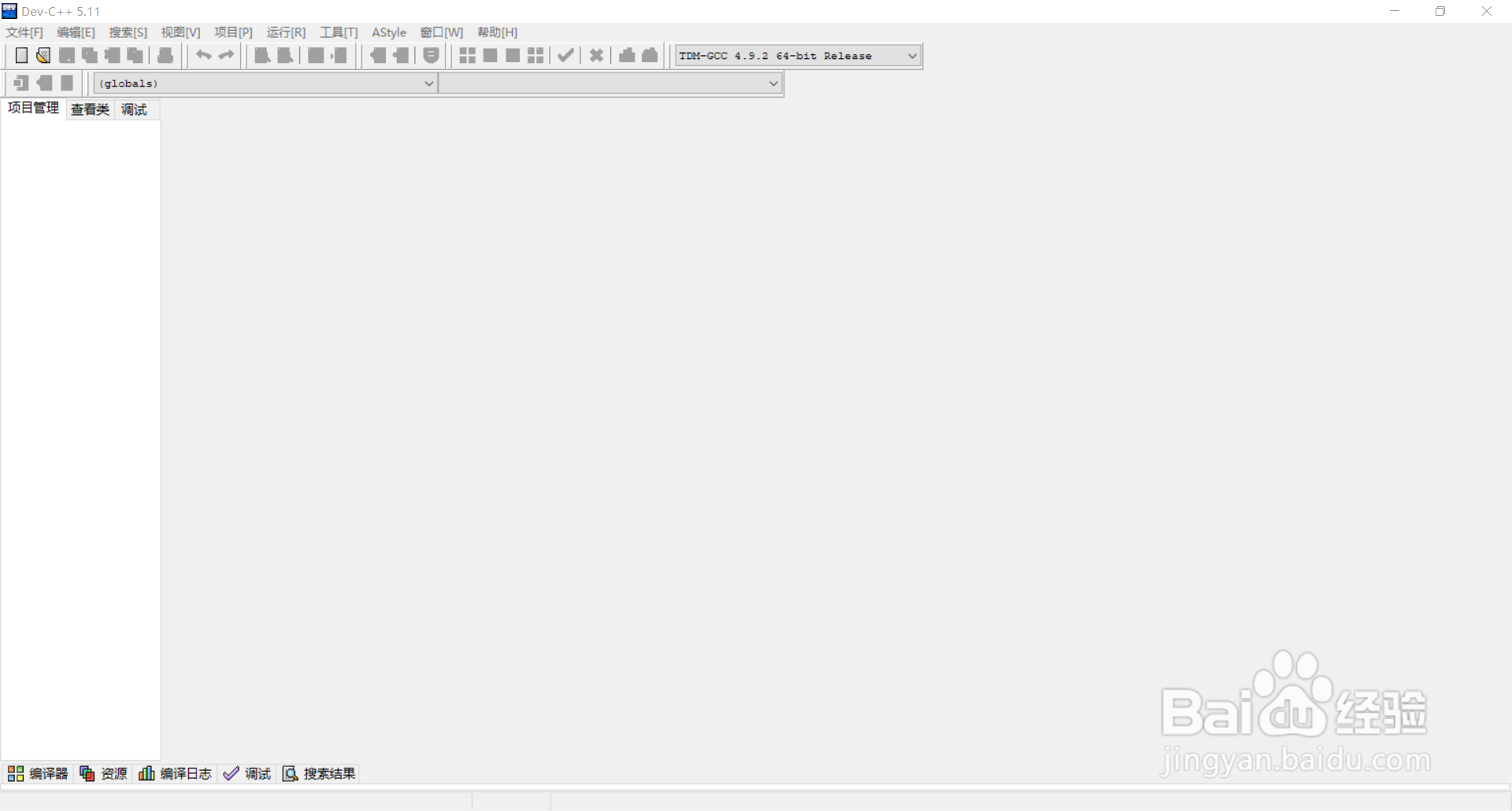Screen dimensions: 1512x811
Task: Open the 编辑[E] menu
Action: (76, 32)
